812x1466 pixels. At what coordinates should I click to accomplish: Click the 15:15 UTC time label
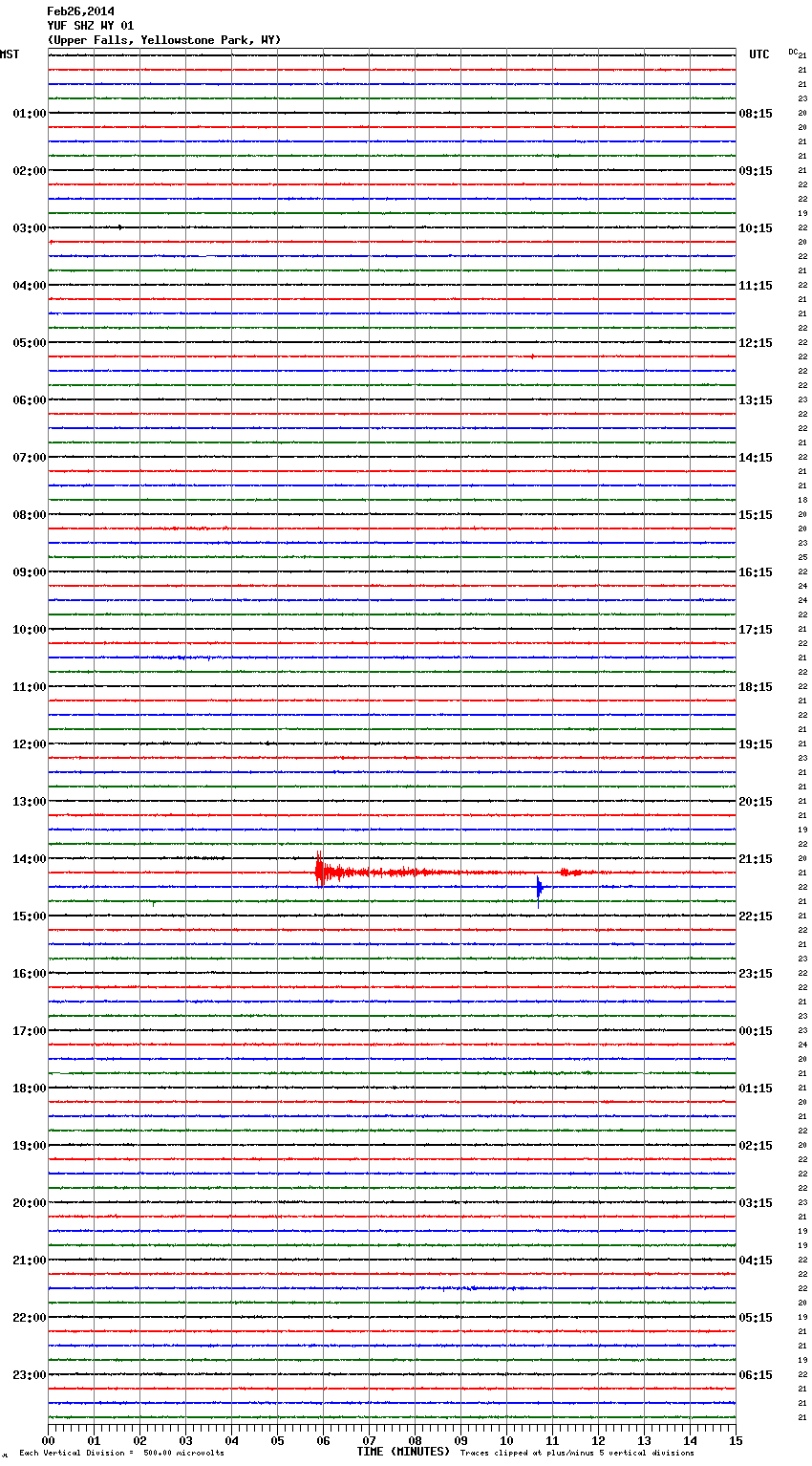click(756, 515)
